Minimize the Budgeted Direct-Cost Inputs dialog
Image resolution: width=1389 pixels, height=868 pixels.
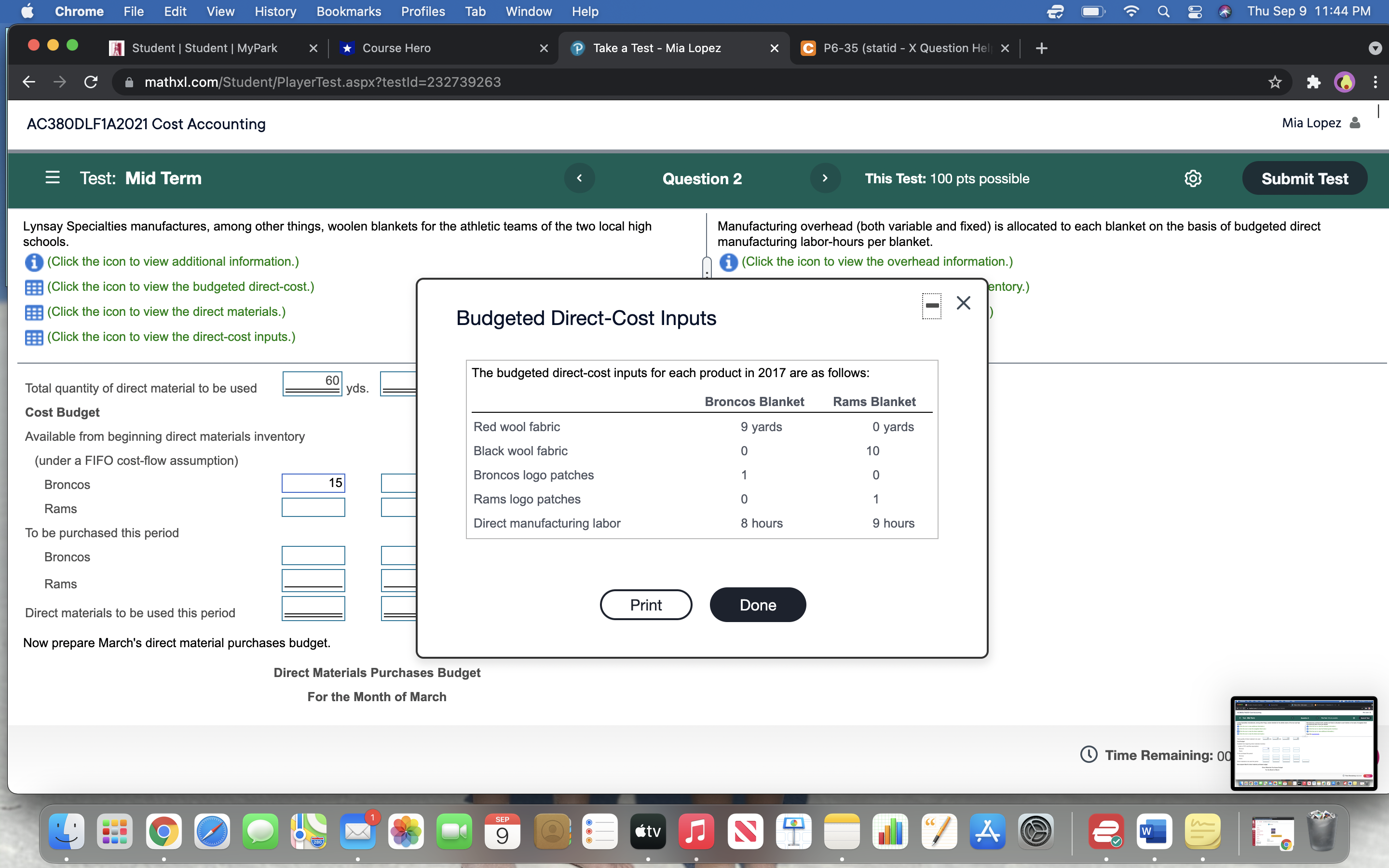click(x=932, y=305)
